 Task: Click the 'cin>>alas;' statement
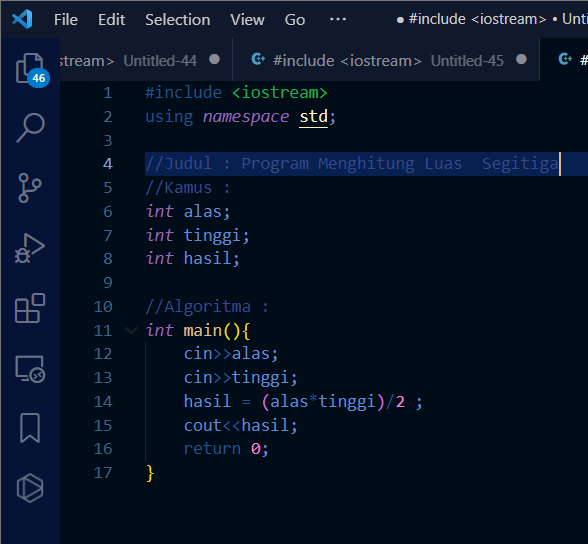click(231, 354)
